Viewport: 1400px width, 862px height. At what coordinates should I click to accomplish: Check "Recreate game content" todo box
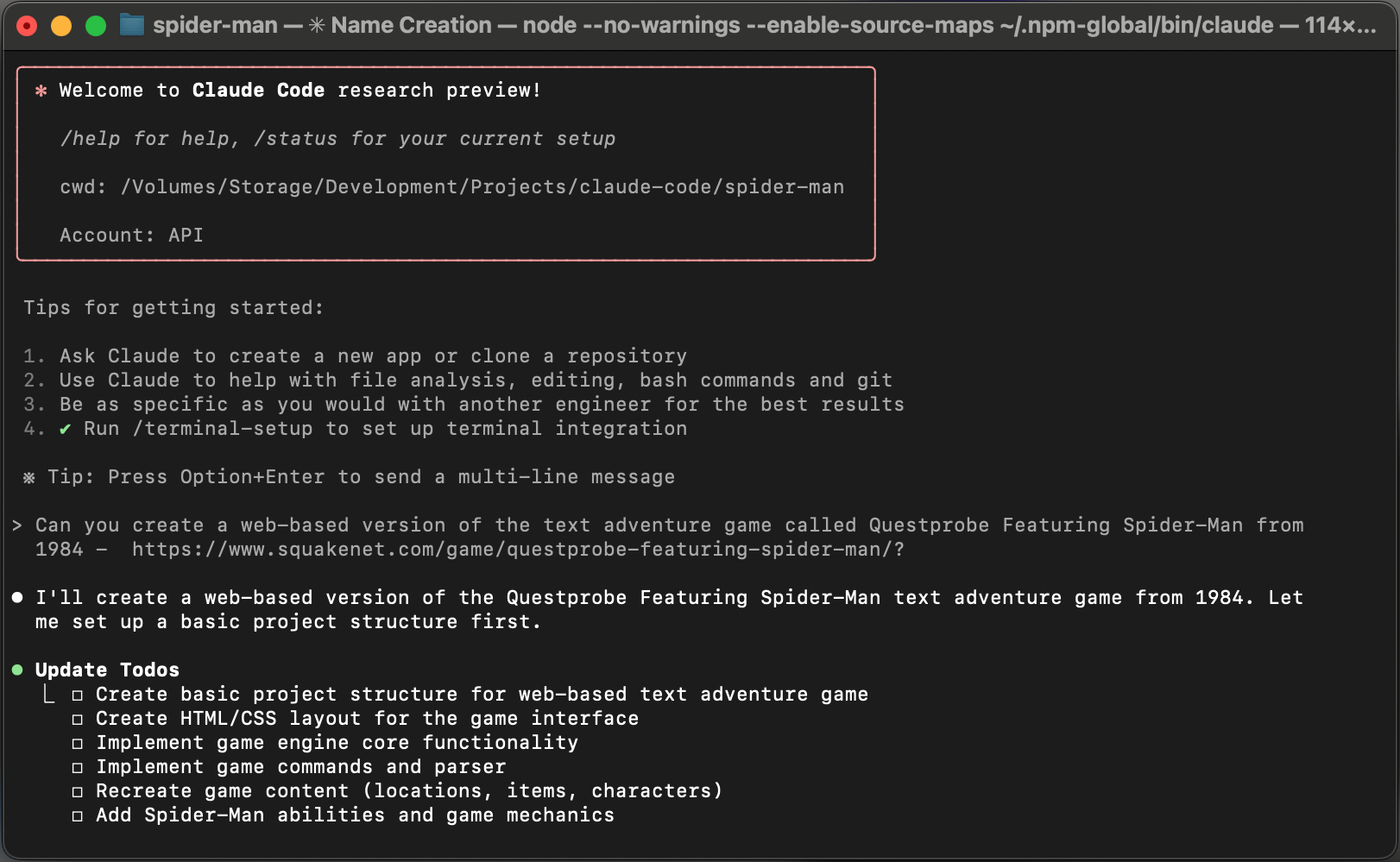[78, 792]
